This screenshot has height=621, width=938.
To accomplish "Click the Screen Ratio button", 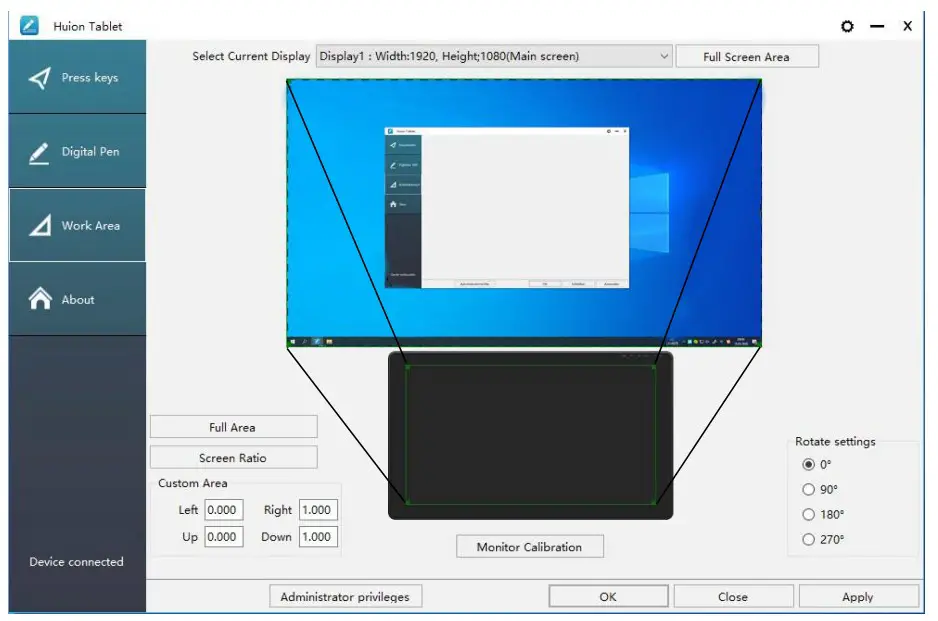I will click(x=233, y=457).
